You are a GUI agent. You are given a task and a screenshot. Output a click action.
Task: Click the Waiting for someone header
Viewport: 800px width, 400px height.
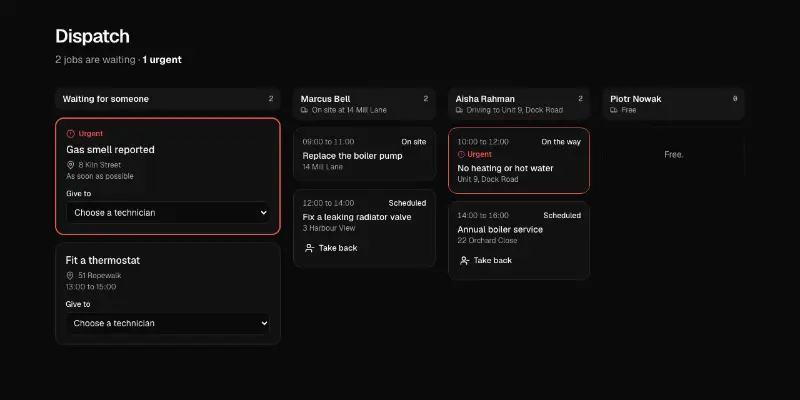167,99
